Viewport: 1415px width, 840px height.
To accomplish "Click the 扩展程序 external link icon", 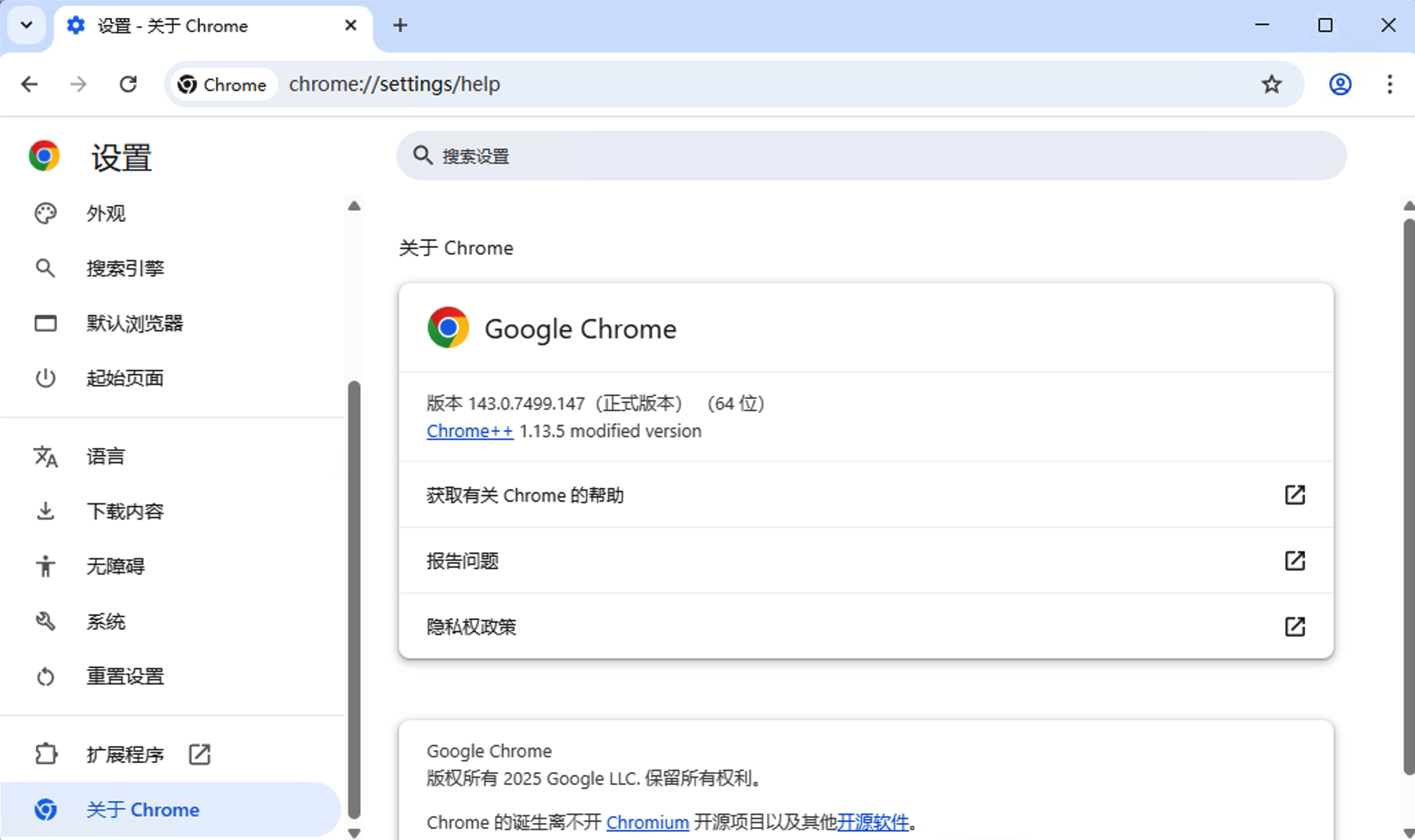I will coord(199,755).
